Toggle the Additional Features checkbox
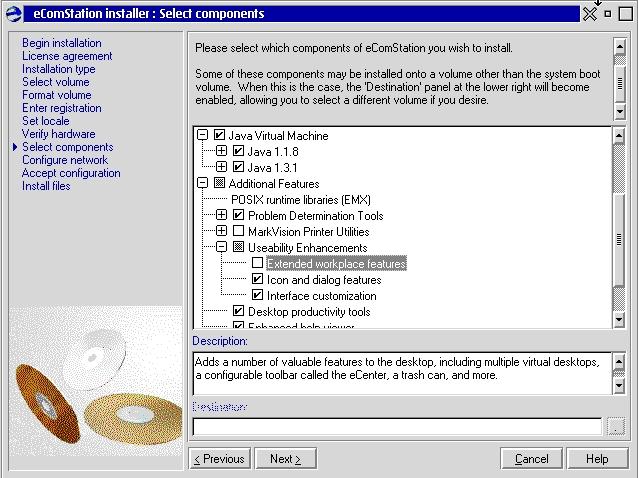This screenshot has width=638, height=478. pyautogui.click(x=219, y=183)
